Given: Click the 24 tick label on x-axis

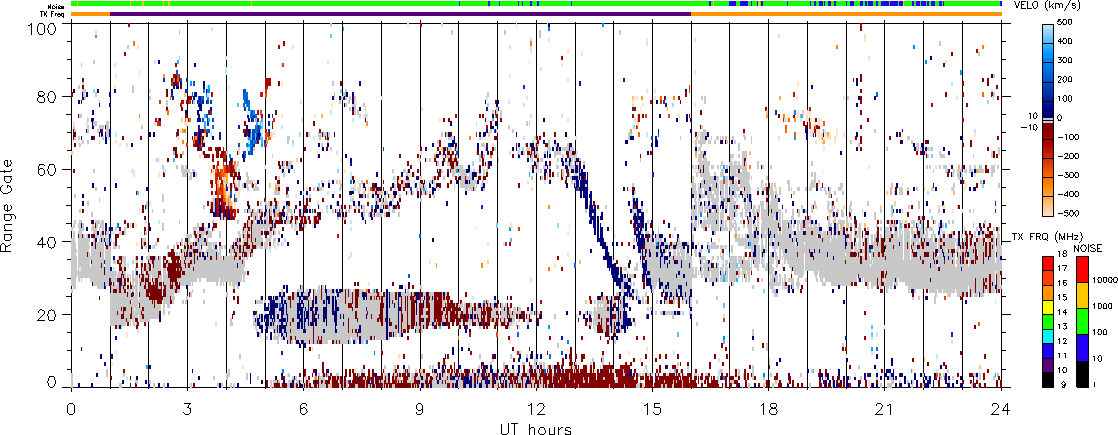Looking at the screenshot, I should pyautogui.click(x=1001, y=409).
